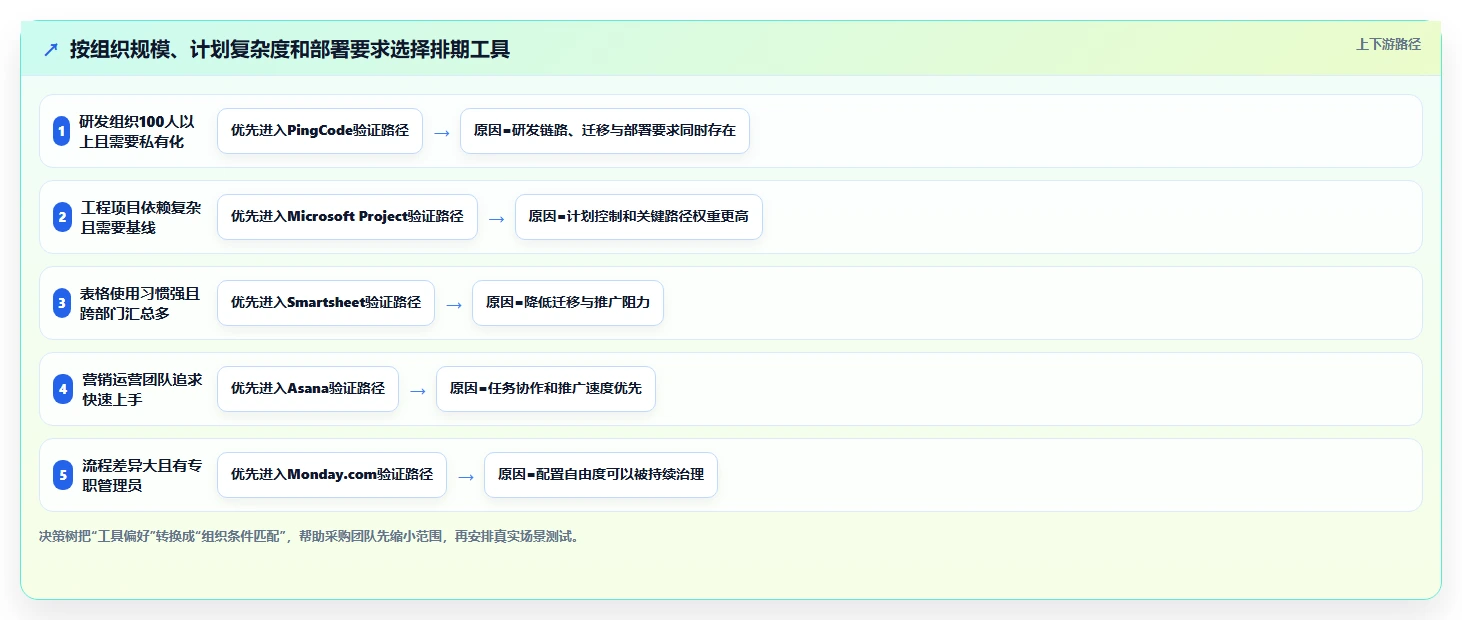1462x620 pixels.
Task: Click reason 计划控制和关键路径权重更高
Action: 639,217
